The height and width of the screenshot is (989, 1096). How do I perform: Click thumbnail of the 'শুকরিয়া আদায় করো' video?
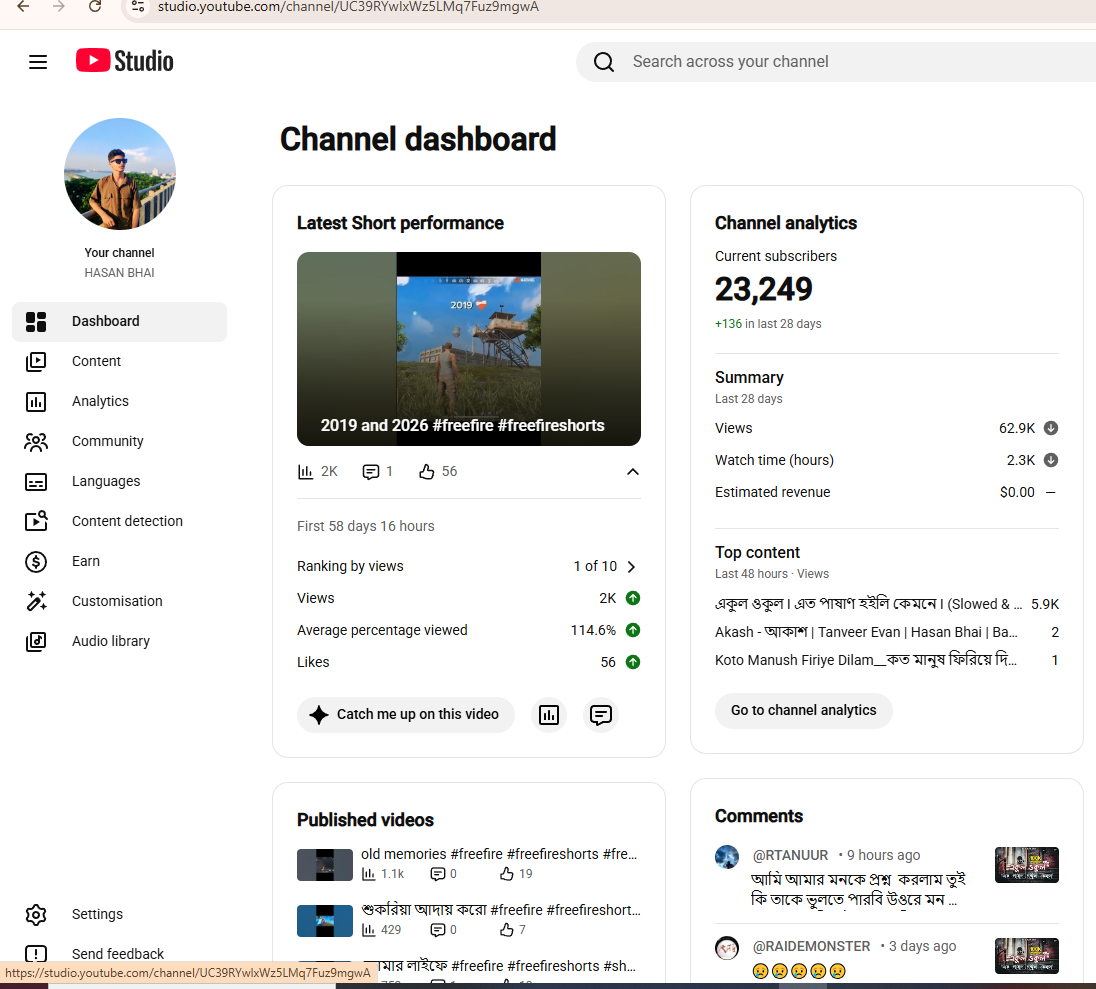click(324, 921)
